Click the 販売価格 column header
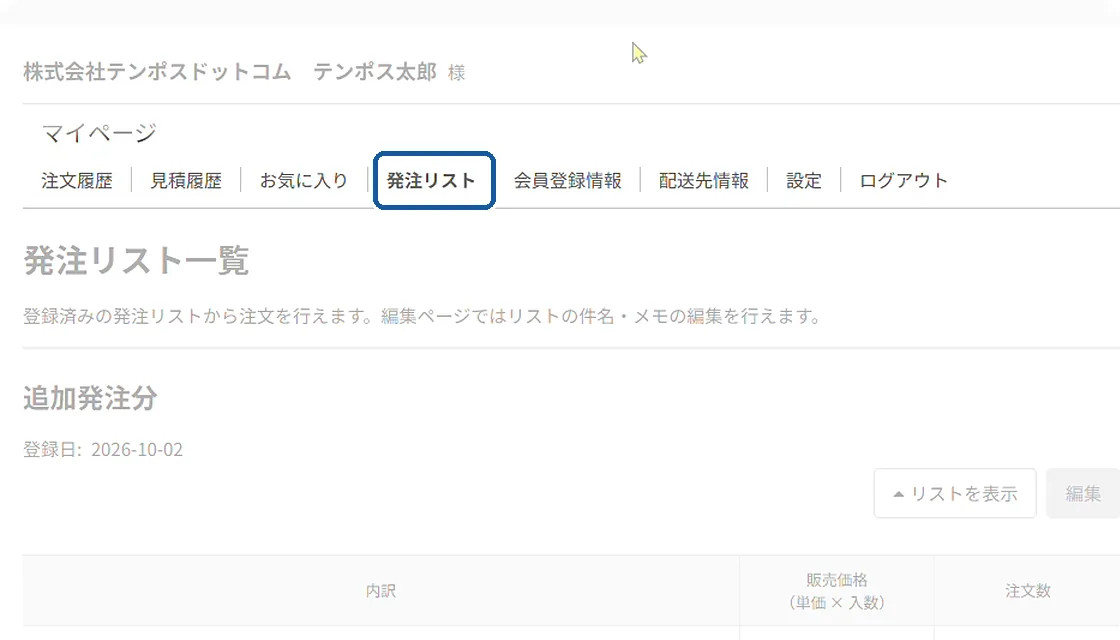This screenshot has width=1120, height=640. click(x=836, y=591)
